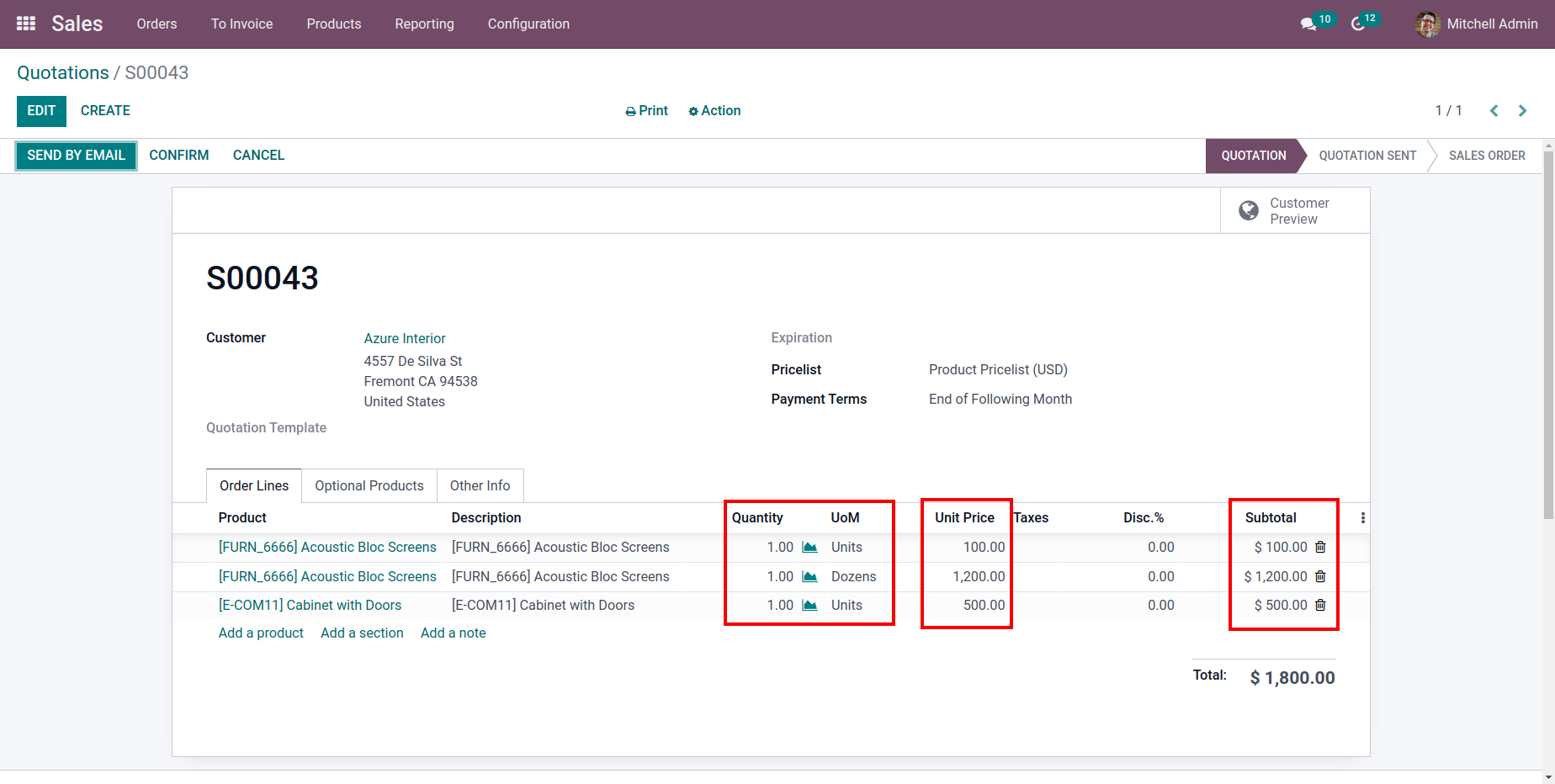Delete the $ 500.00 order line via trash icon
This screenshot has width=1555, height=784.
(x=1320, y=605)
